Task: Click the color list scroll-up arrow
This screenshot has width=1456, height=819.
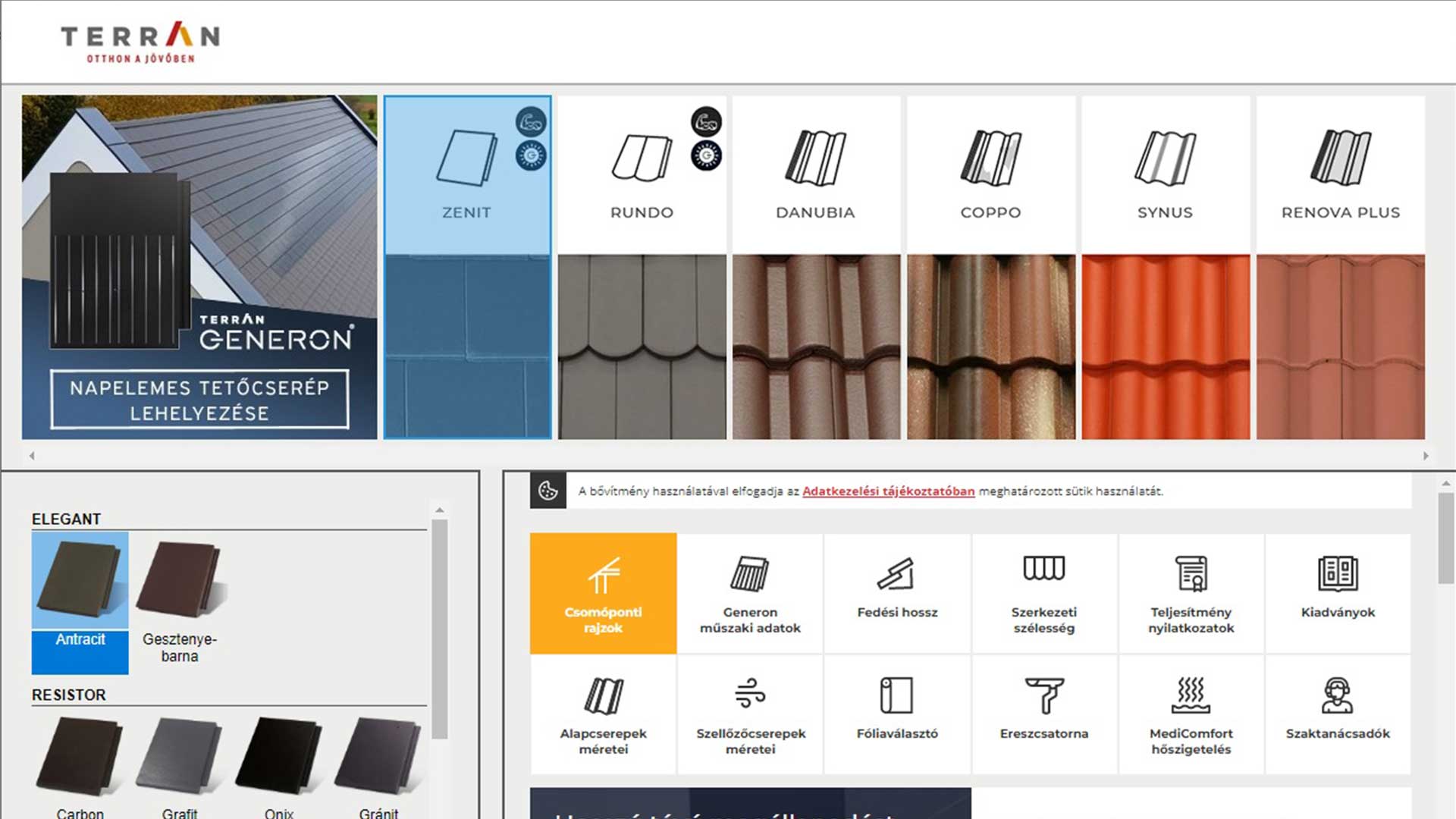Action: [440, 510]
